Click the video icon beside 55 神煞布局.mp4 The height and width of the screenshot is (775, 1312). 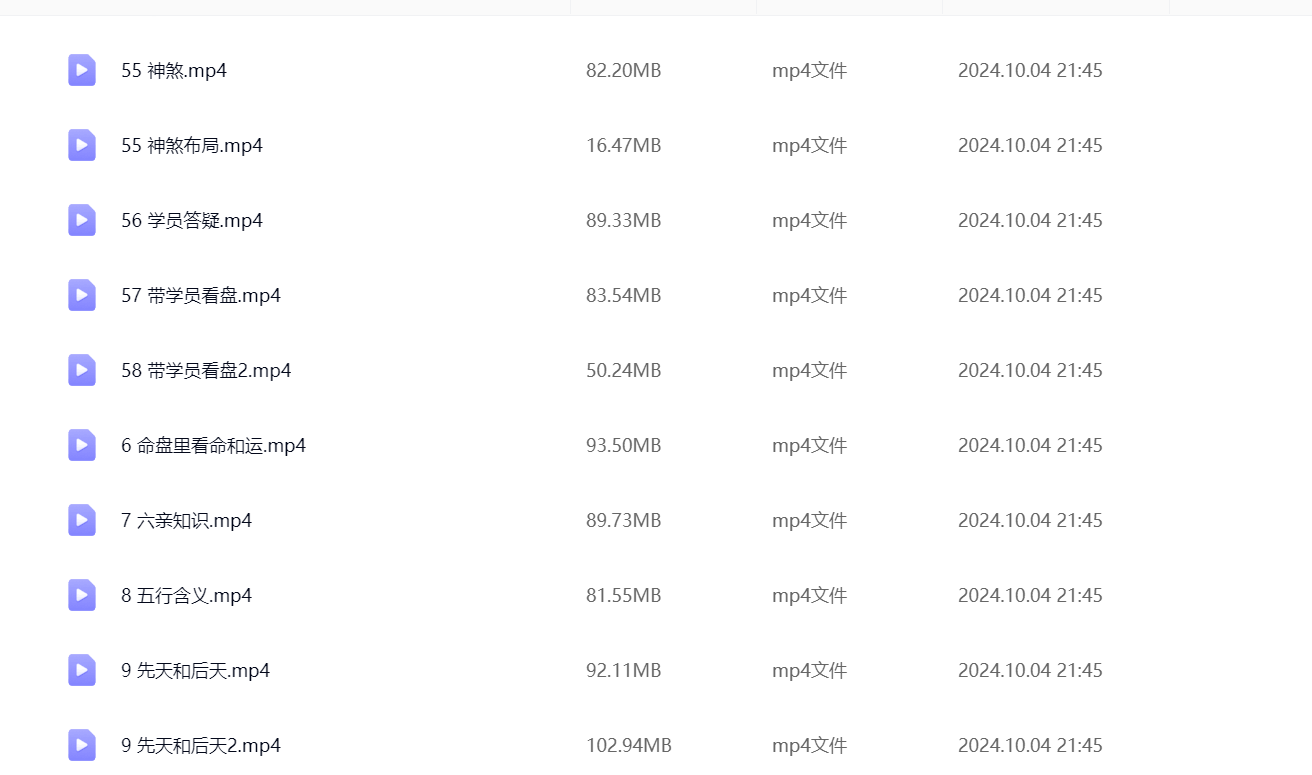click(x=82, y=145)
